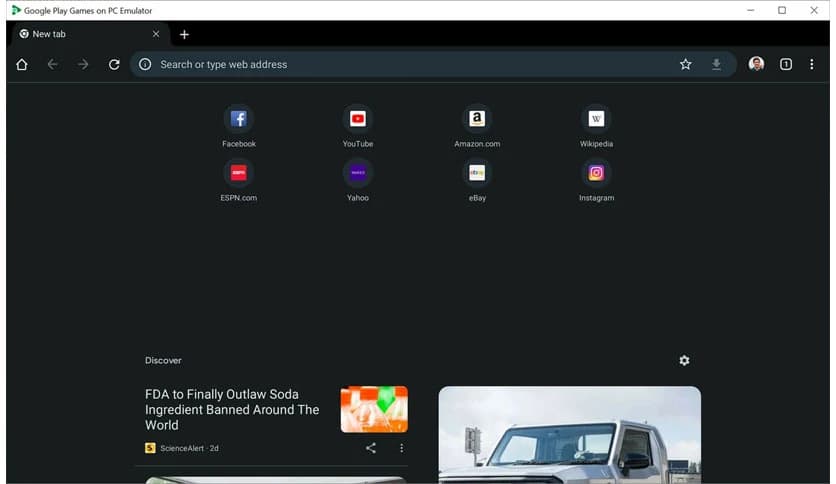Read the FDA to Finally Outlaw Soda article

(232, 409)
